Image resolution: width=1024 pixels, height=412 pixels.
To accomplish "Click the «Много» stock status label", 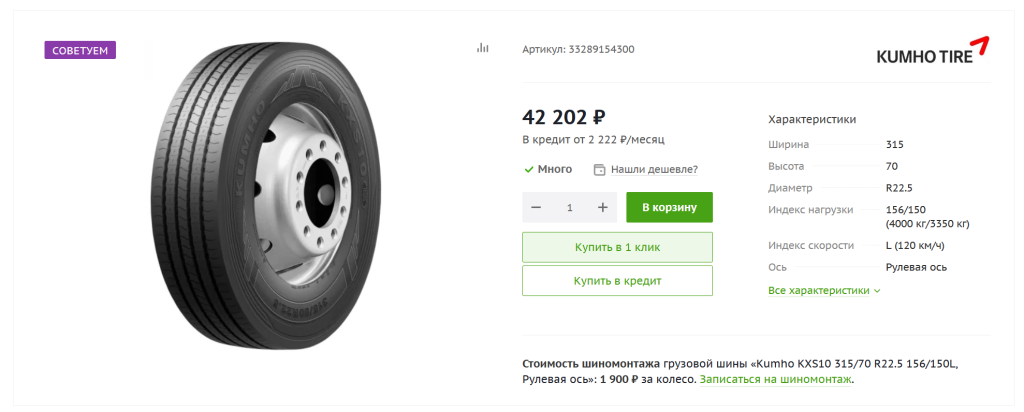I will click(555, 169).
